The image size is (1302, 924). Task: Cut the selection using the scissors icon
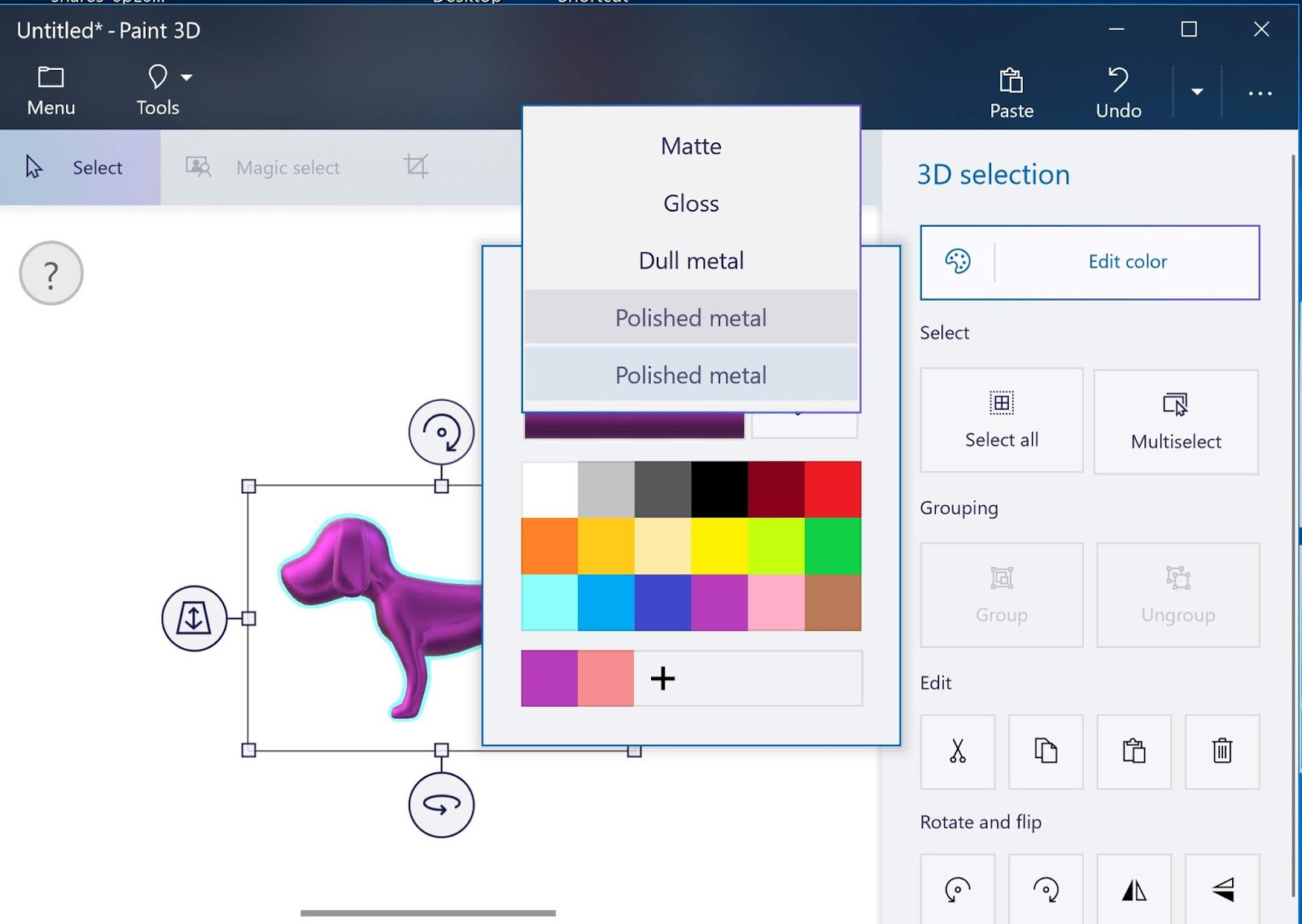[x=957, y=752]
